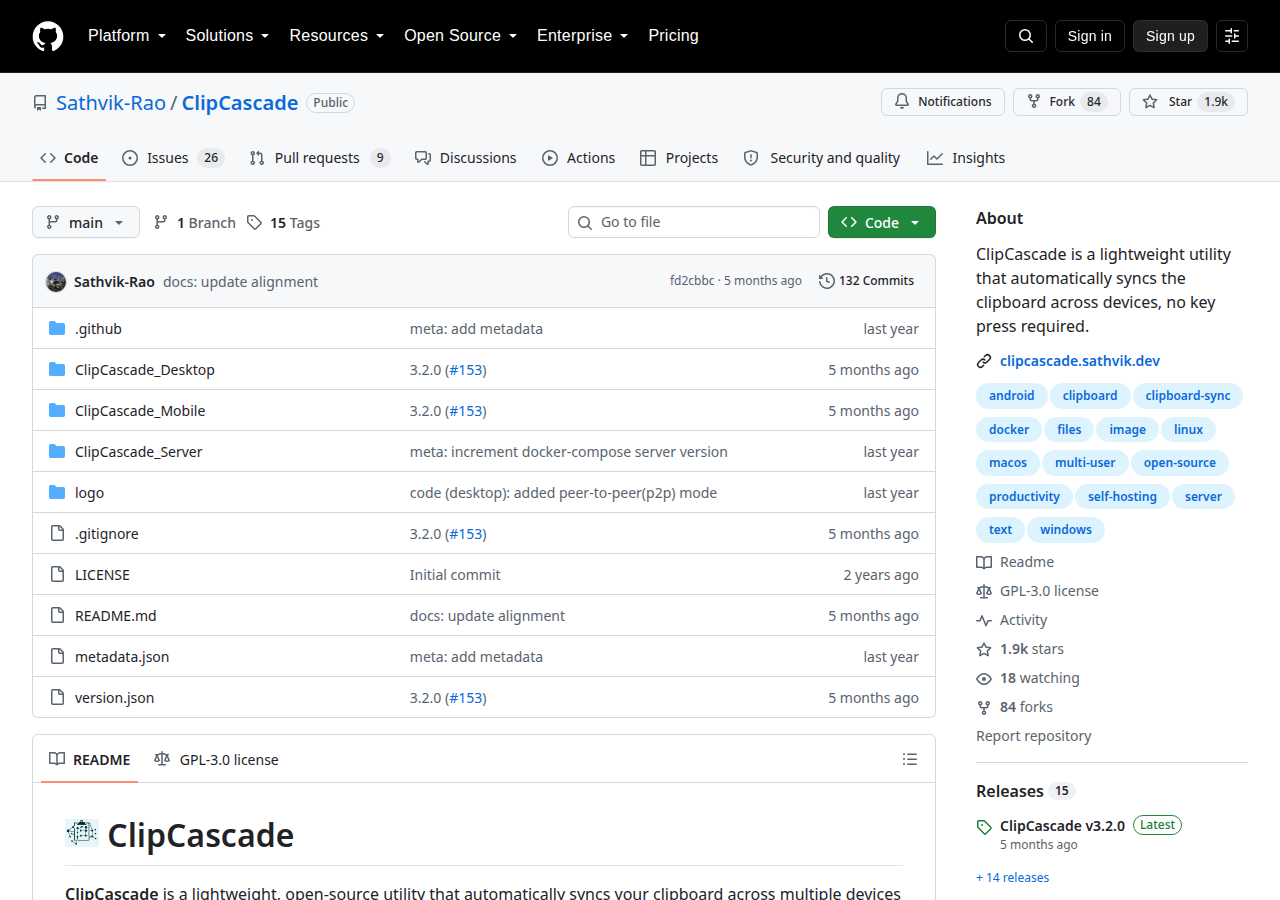Image resolution: width=1280 pixels, height=900 pixels.
Task: Select the clipboard-sync topic tag
Action: pyautogui.click(x=1188, y=396)
